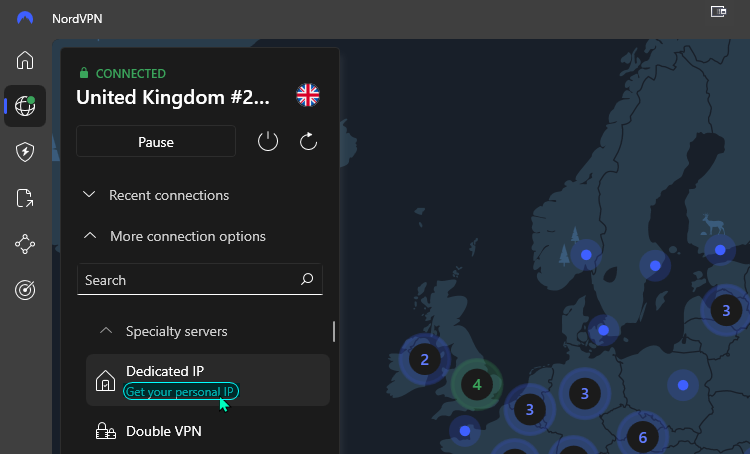The width and height of the screenshot is (750, 454).
Task: Select the globe VPN connection icon
Action: [25, 106]
